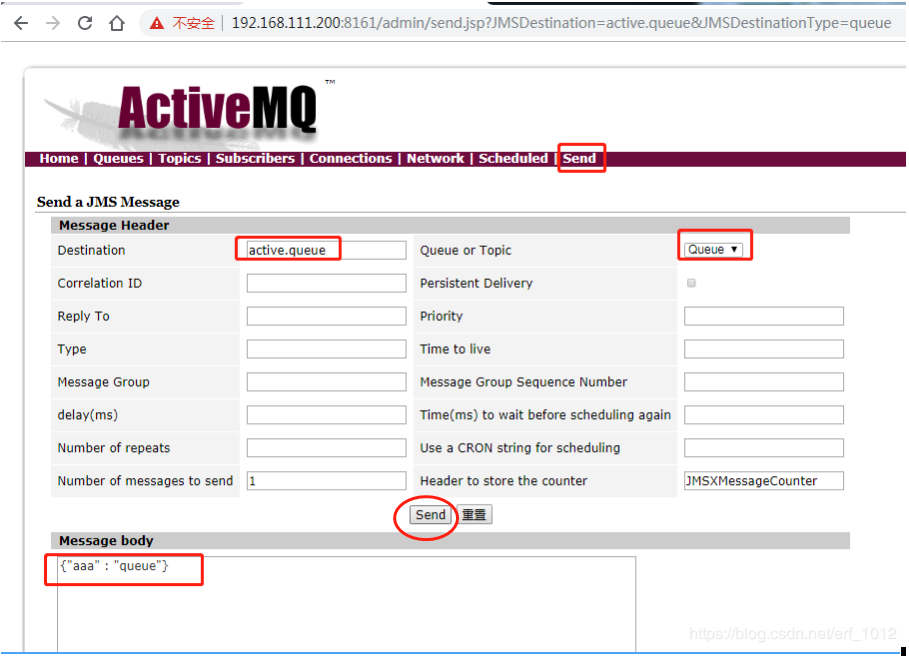Image resolution: width=909 pixels, height=656 pixels.
Task: Expand the Queue or Topic dropdown
Action: tap(713, 250)
